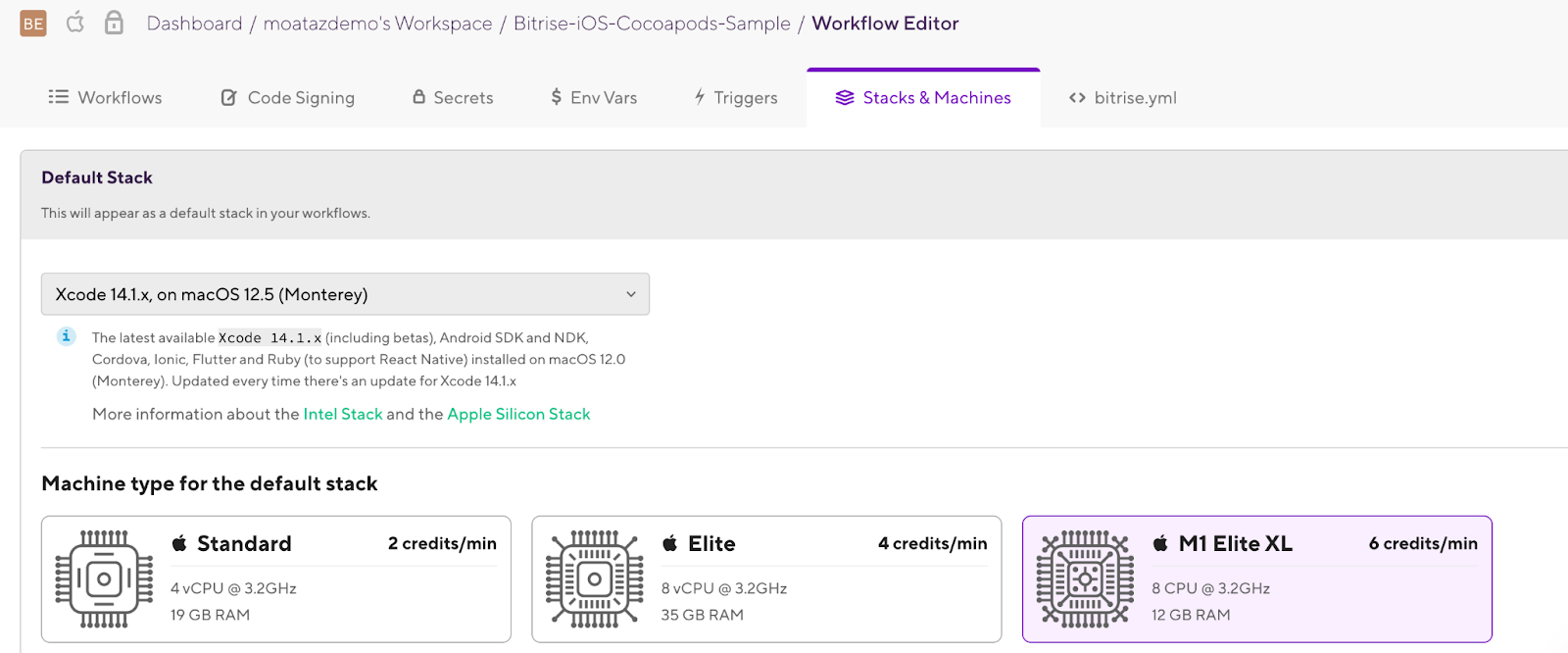Click Apple logo next to Standard
Image resolution: width=1568 pixels, height=653 pixels.
coord(179,543)
